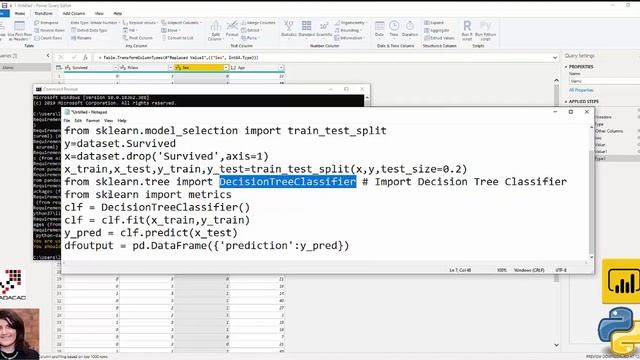This screenshot has height=360, width=640.
Task: Open the Format text column tool
Action: [232, 29]
